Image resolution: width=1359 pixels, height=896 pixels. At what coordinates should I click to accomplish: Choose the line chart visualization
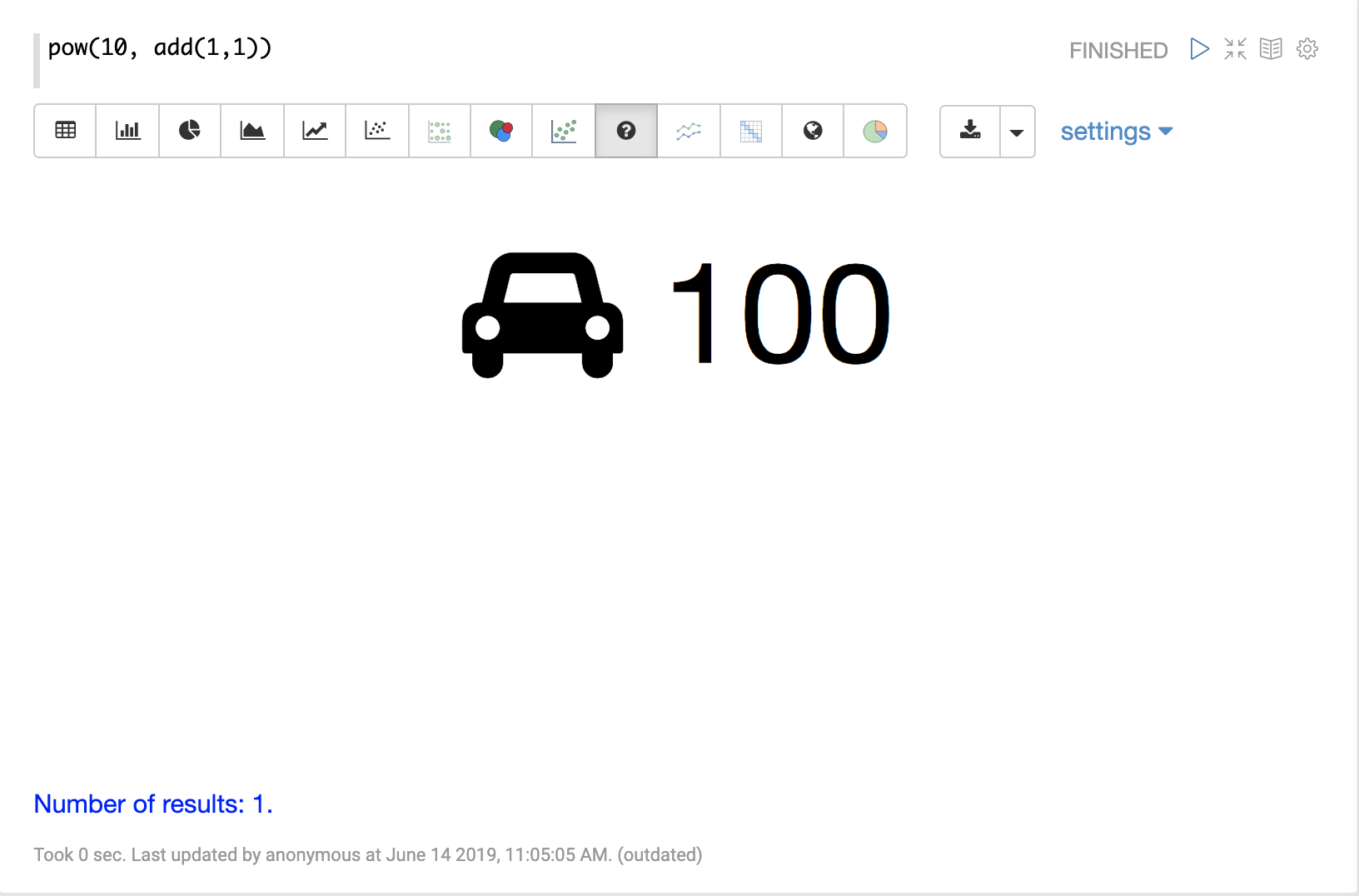[x=315, y=131]
